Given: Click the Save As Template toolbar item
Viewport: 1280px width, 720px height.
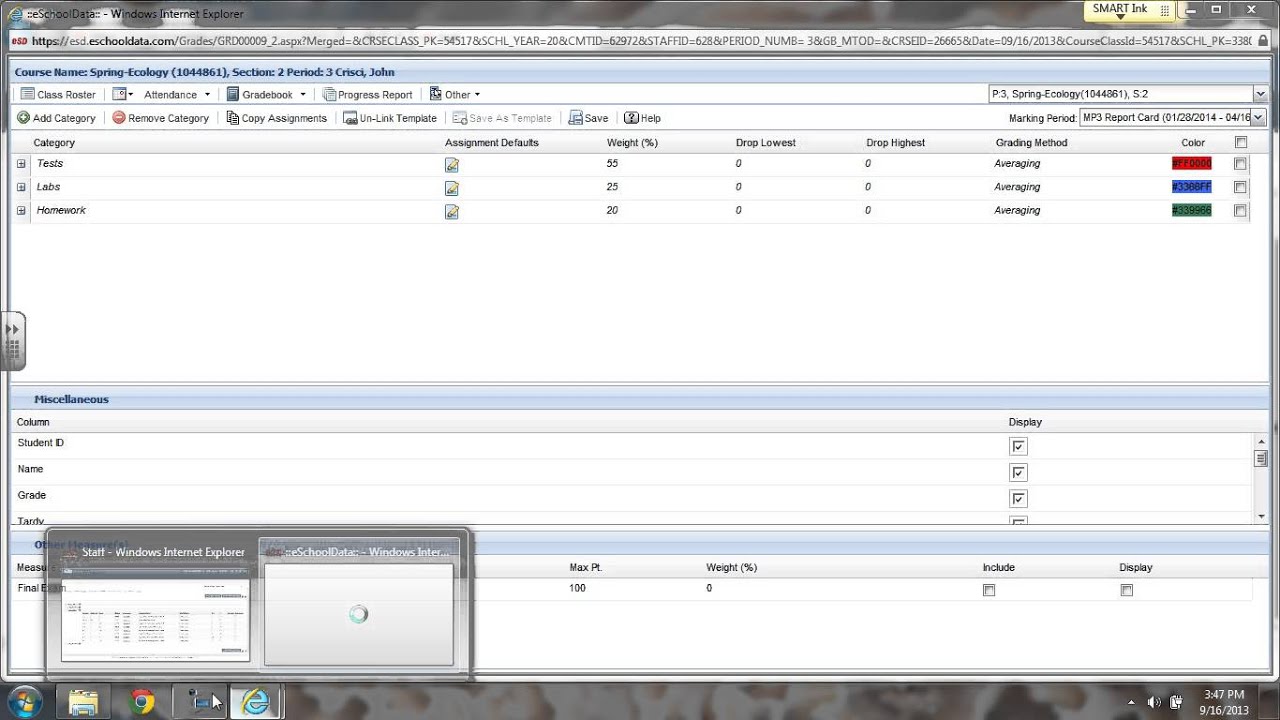Looking at the screenshot, I should click(x=502, y=118).
